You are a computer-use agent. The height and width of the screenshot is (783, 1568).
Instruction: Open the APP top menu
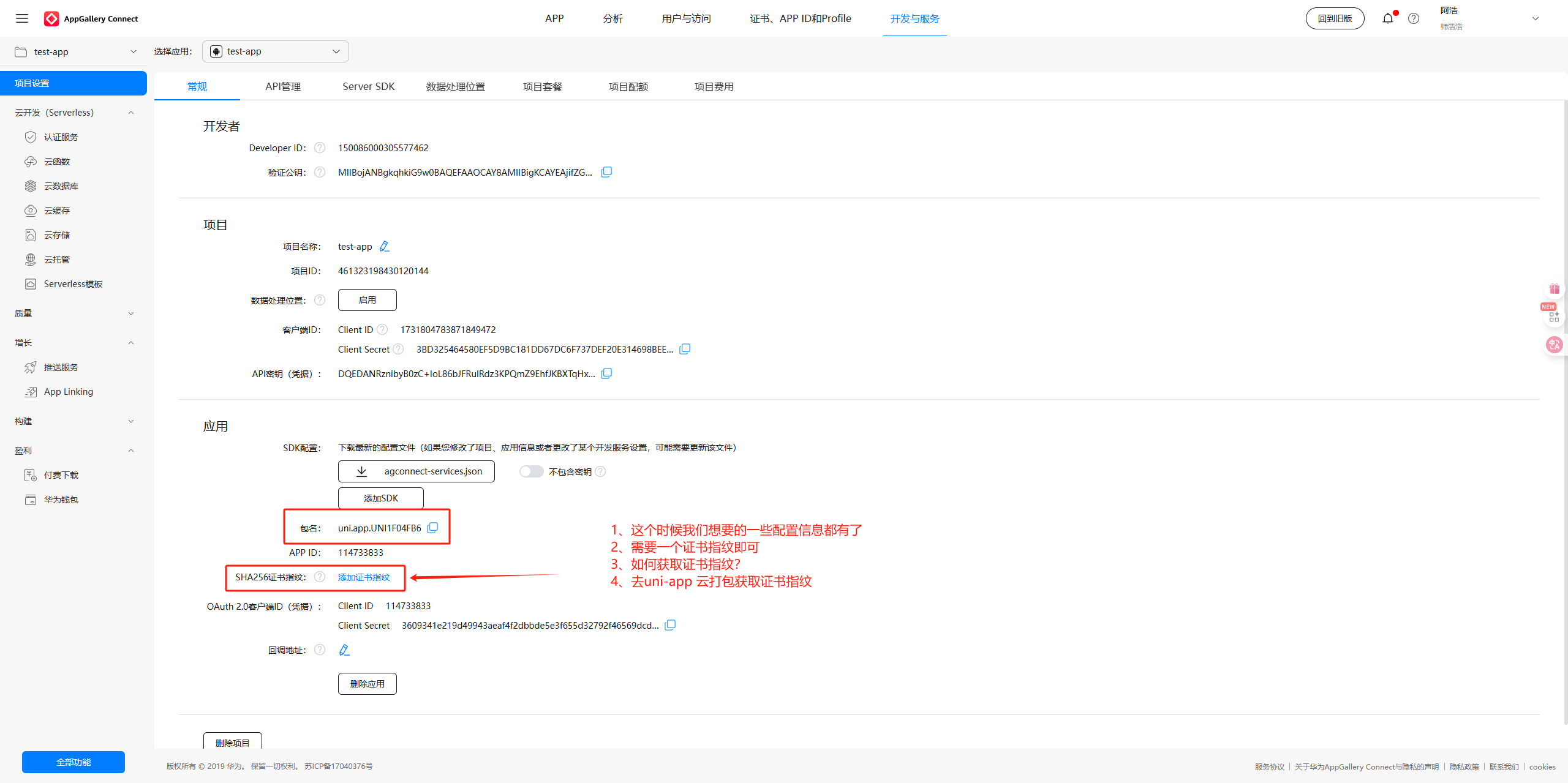click(554, 18)
